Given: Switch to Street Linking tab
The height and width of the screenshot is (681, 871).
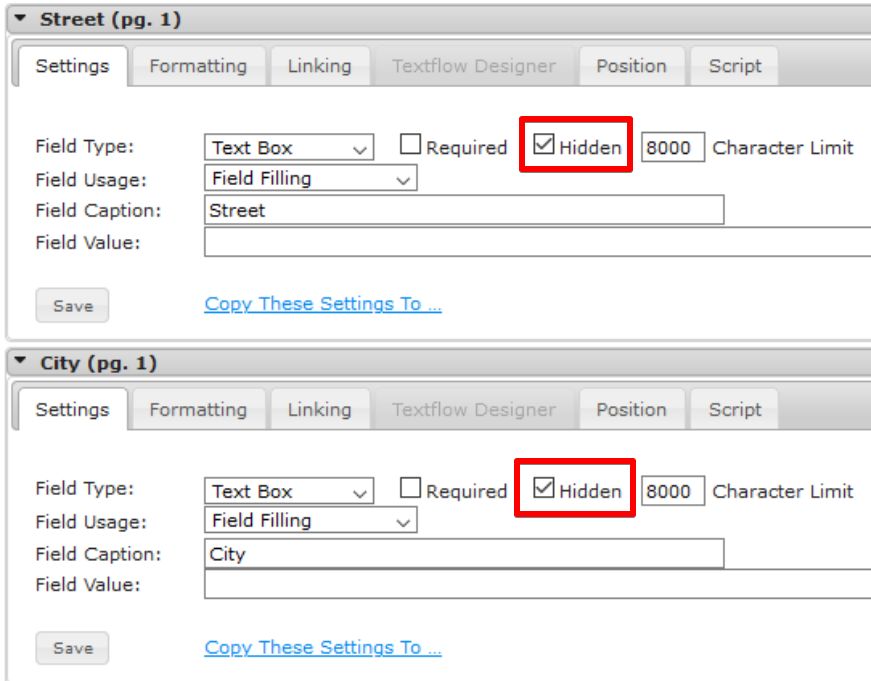Looking at the screenshot, I should 319,66.
